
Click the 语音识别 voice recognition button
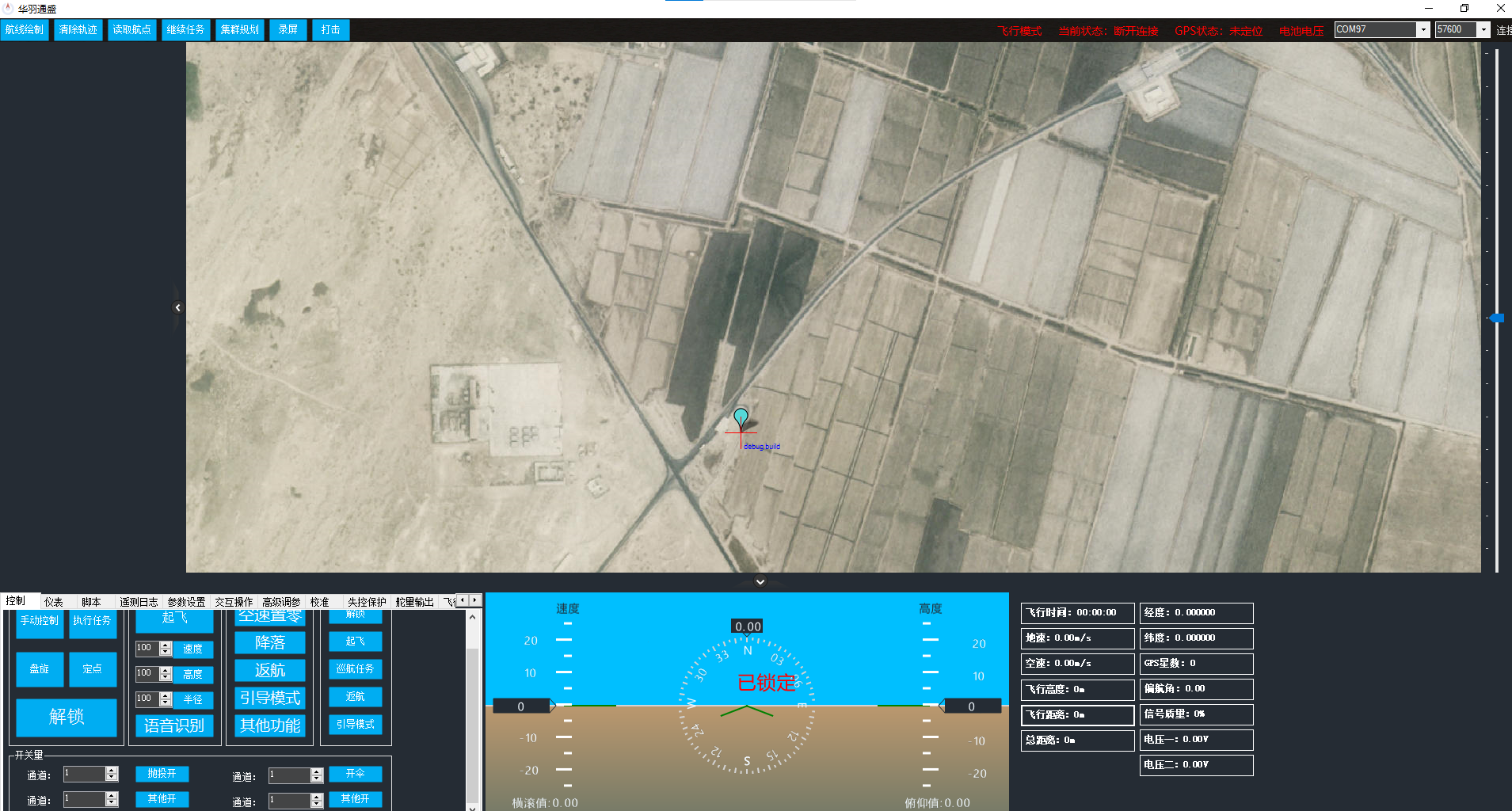click(174, 725)
